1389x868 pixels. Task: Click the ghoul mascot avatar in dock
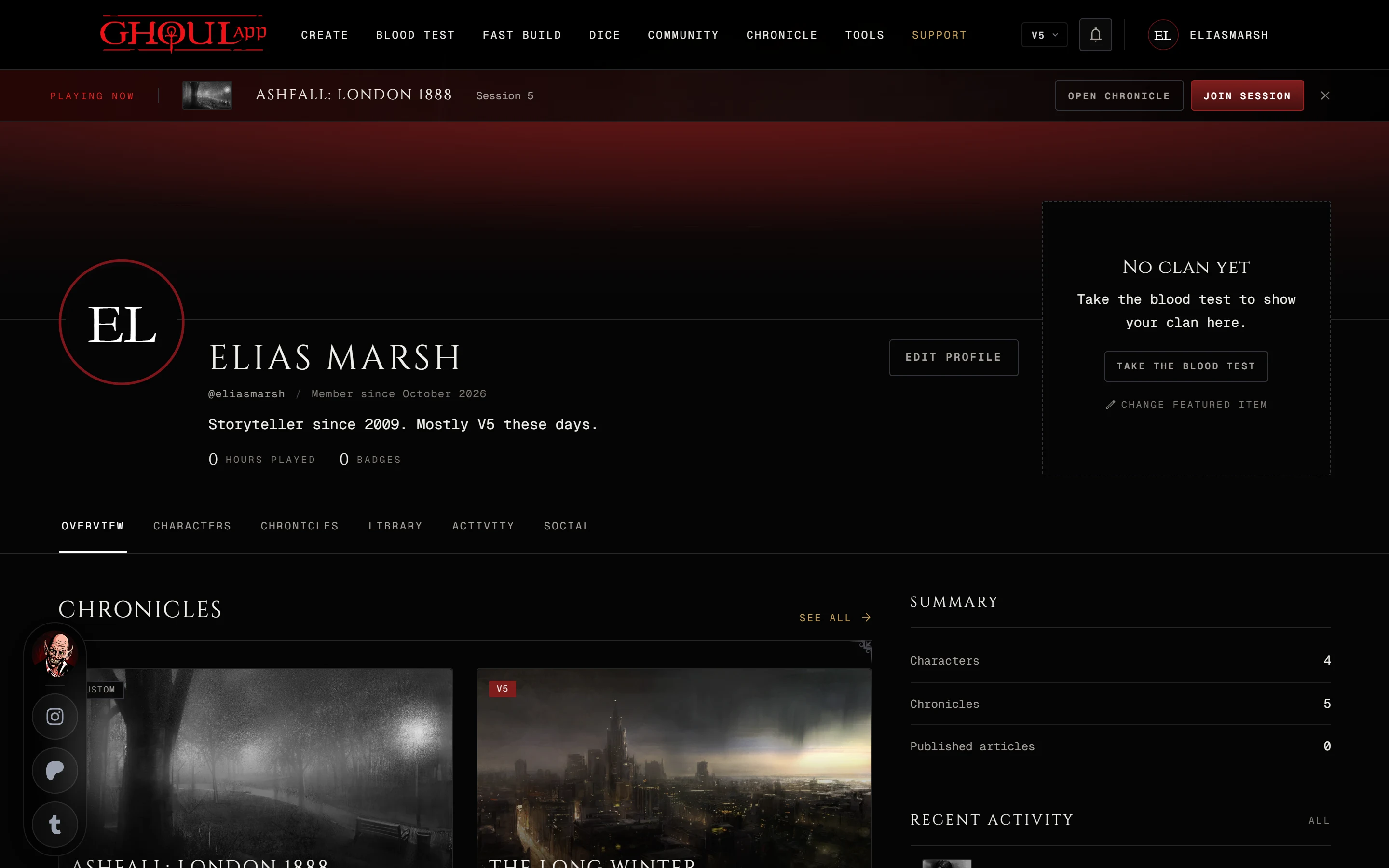[x=55, y=653]
